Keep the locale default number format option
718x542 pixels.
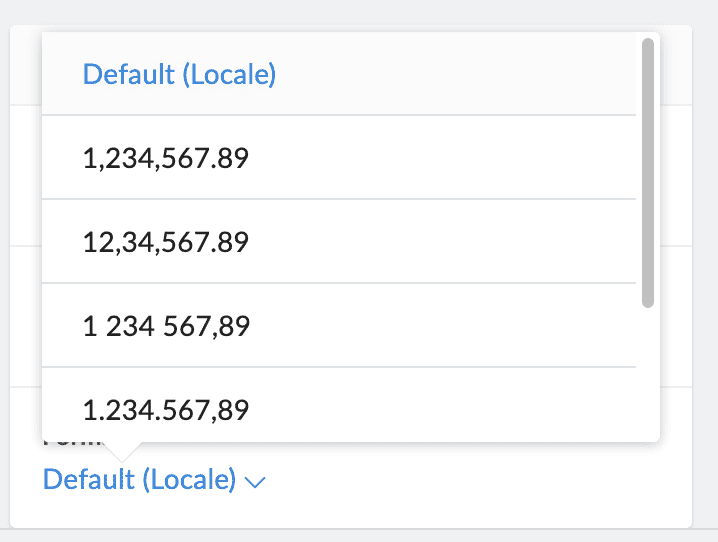179,74
